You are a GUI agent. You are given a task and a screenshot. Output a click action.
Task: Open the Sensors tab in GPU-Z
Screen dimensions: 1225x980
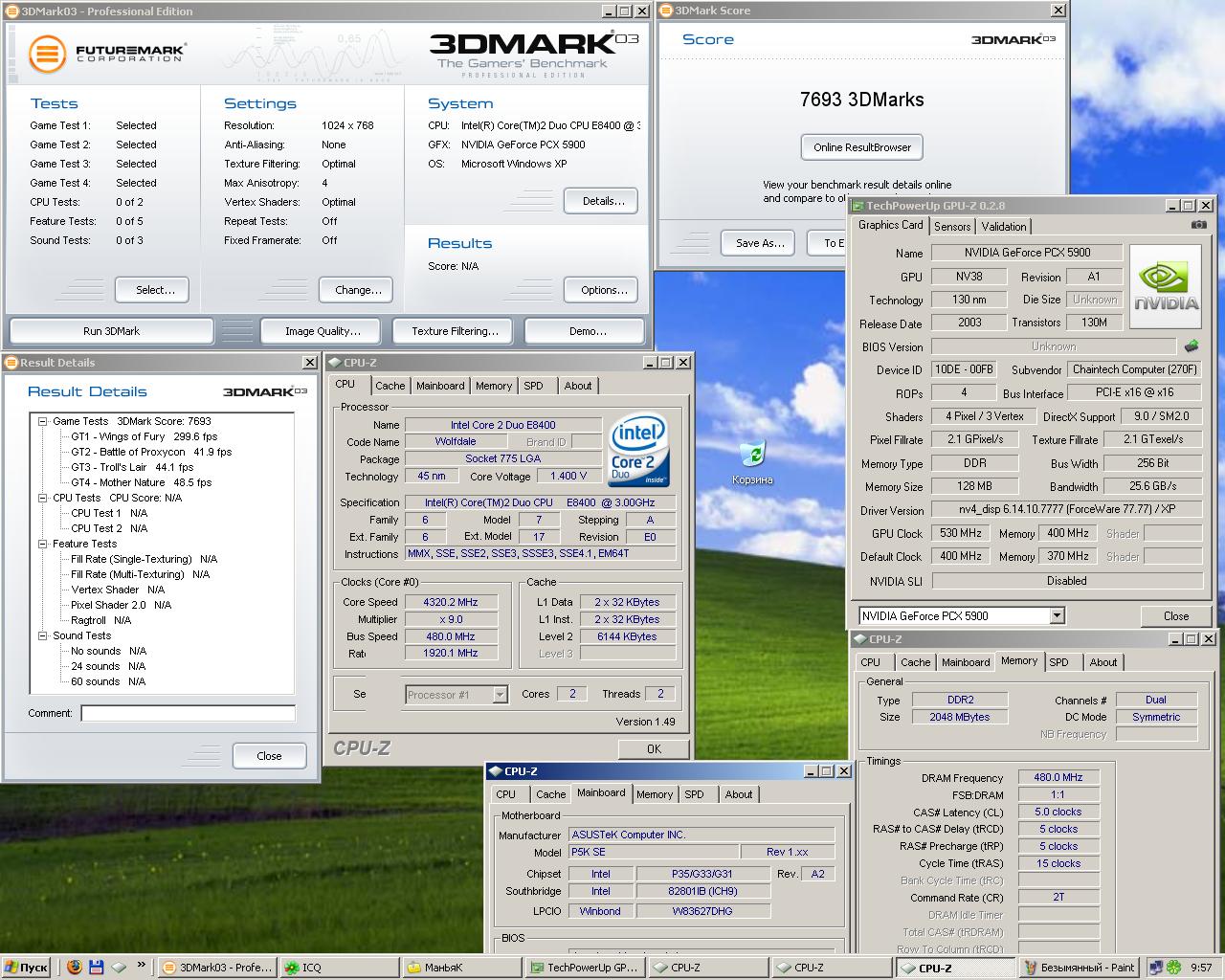[x=952, y=227]
